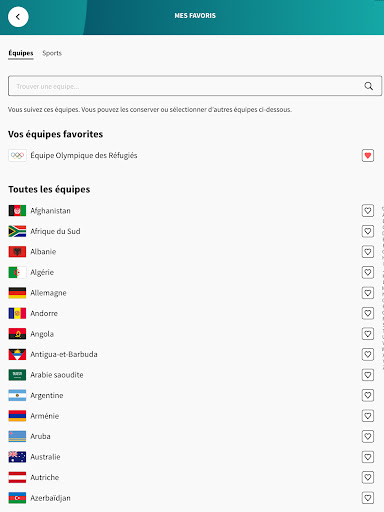Image resolution: width=384 pixels, height=512 pixels.
Task: Switch to the Sports tab
Action: (x=52, y=53)
